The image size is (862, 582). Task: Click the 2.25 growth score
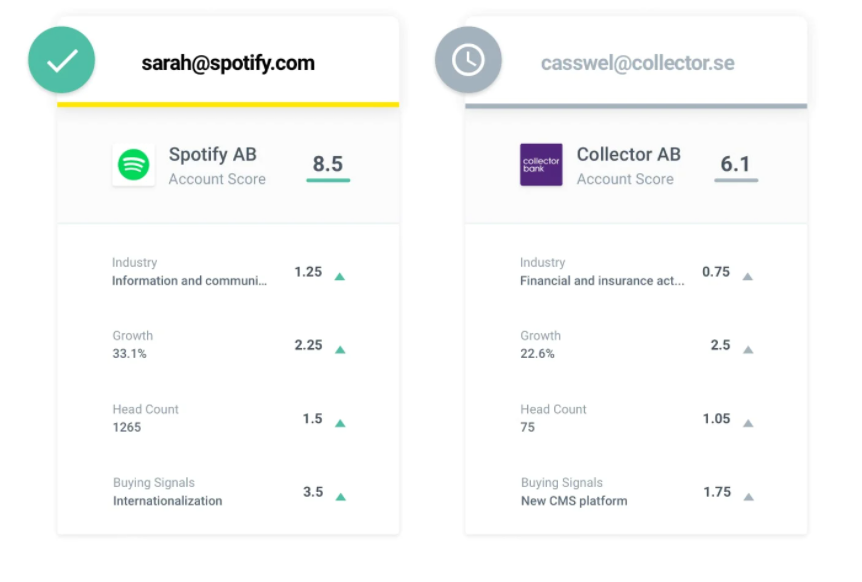tap(308, 345)
